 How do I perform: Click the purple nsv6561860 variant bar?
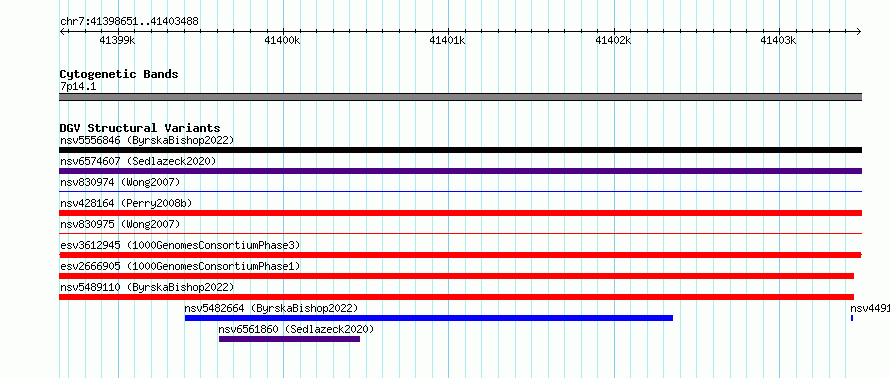coord(289,339)
